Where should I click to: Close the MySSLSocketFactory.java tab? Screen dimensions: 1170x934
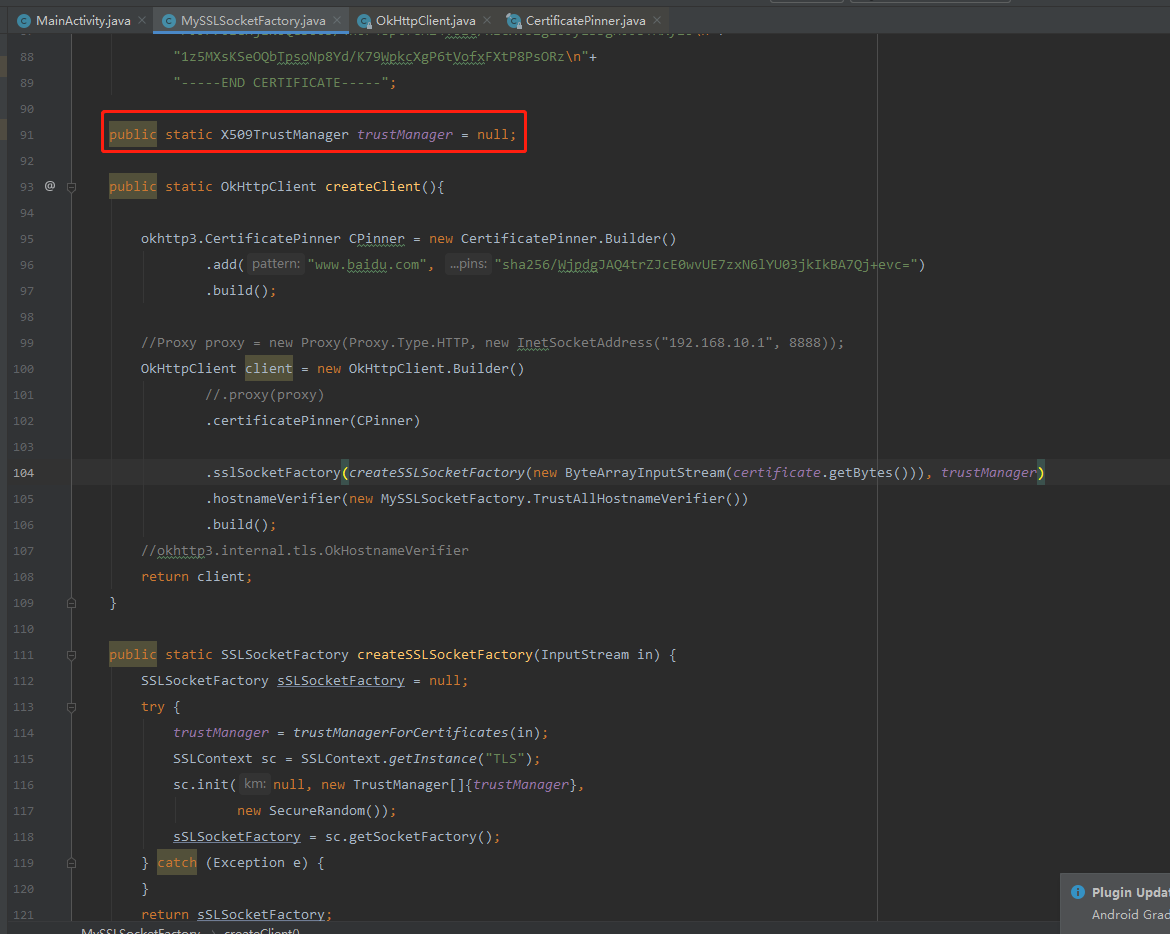coord(337,21)
